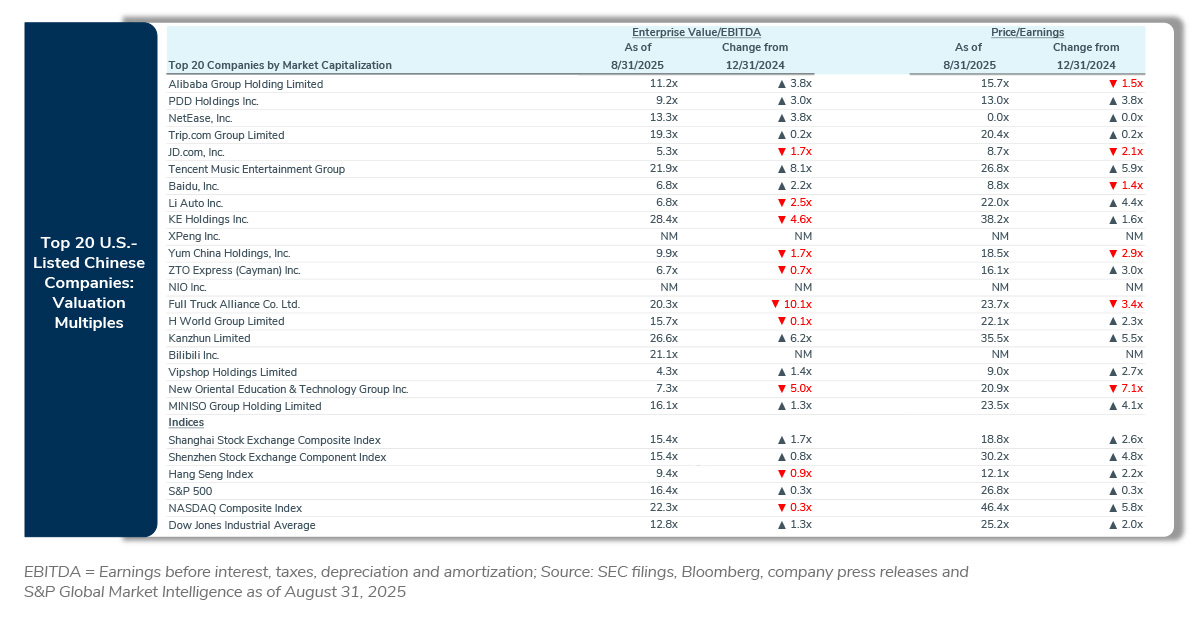Click the EBITDA source footnote text
Viewport: 1200px width, 618px height.
point(495,581)
